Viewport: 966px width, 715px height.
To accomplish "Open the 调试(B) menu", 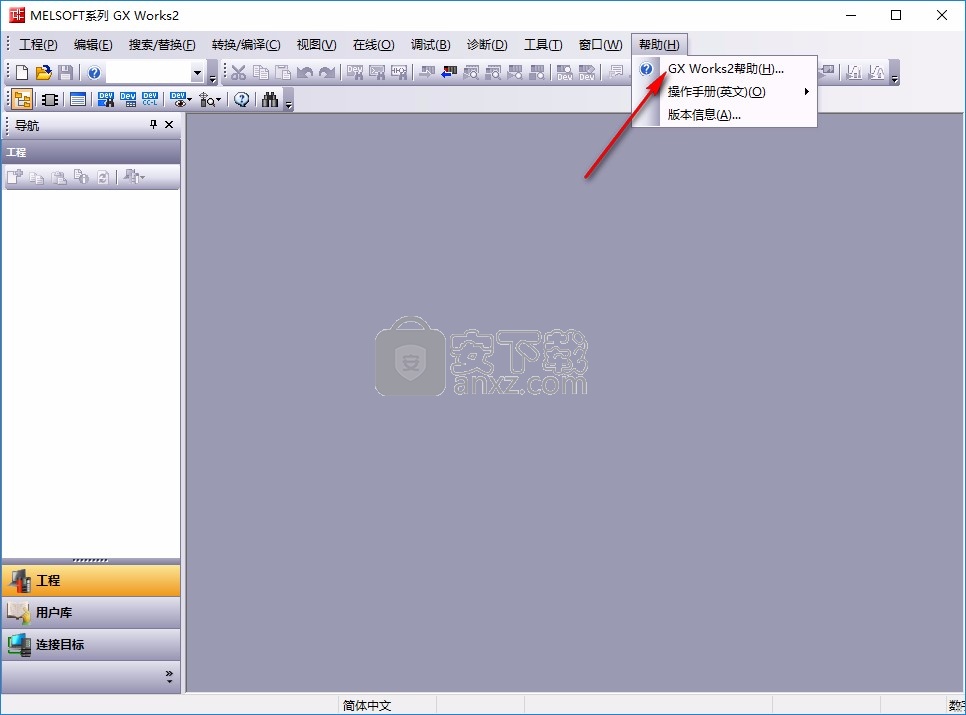I will pos(431,44).
